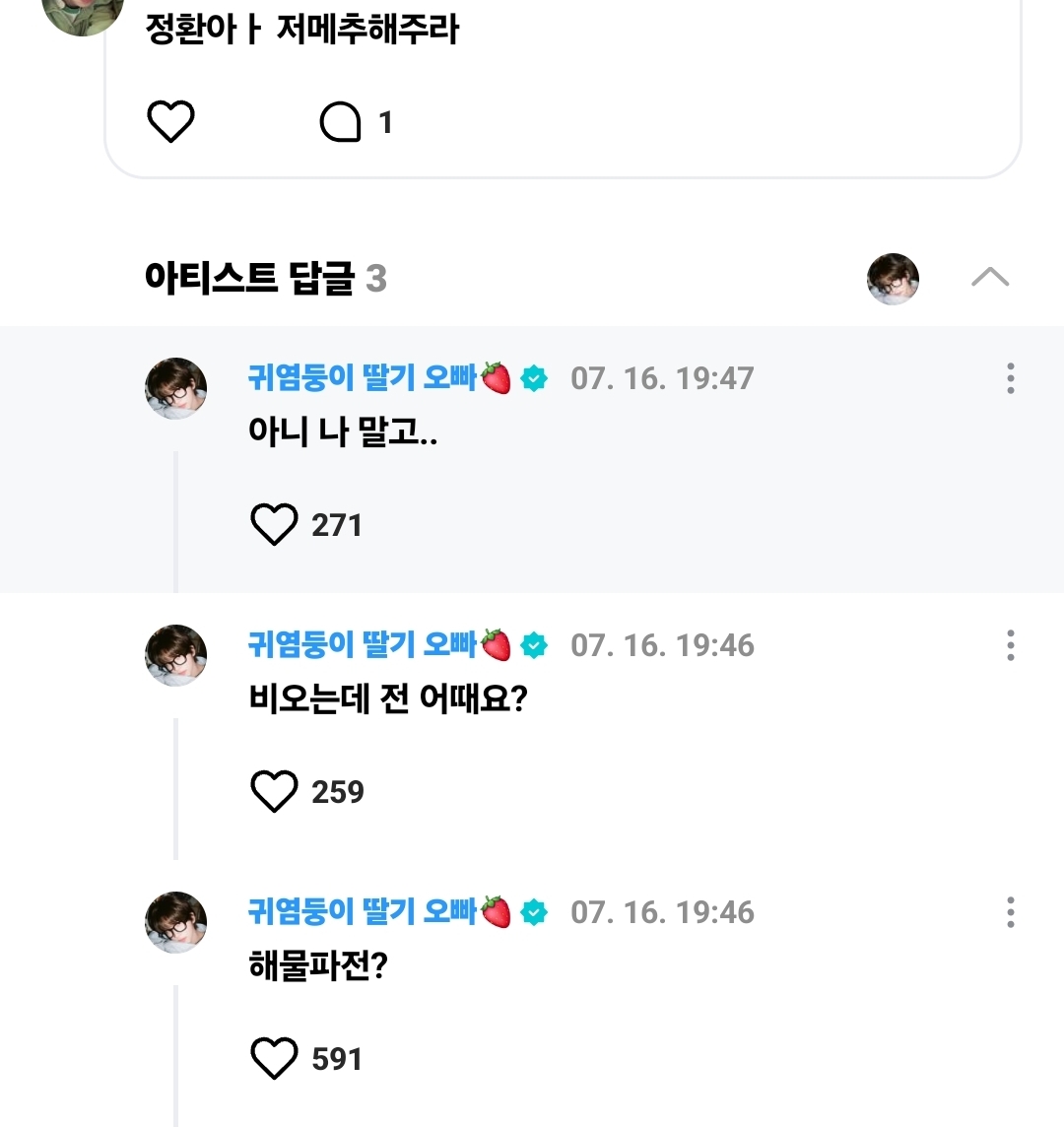Open comments on the top fan post
Viewport: 1064px width, 1127px height.
342,123
